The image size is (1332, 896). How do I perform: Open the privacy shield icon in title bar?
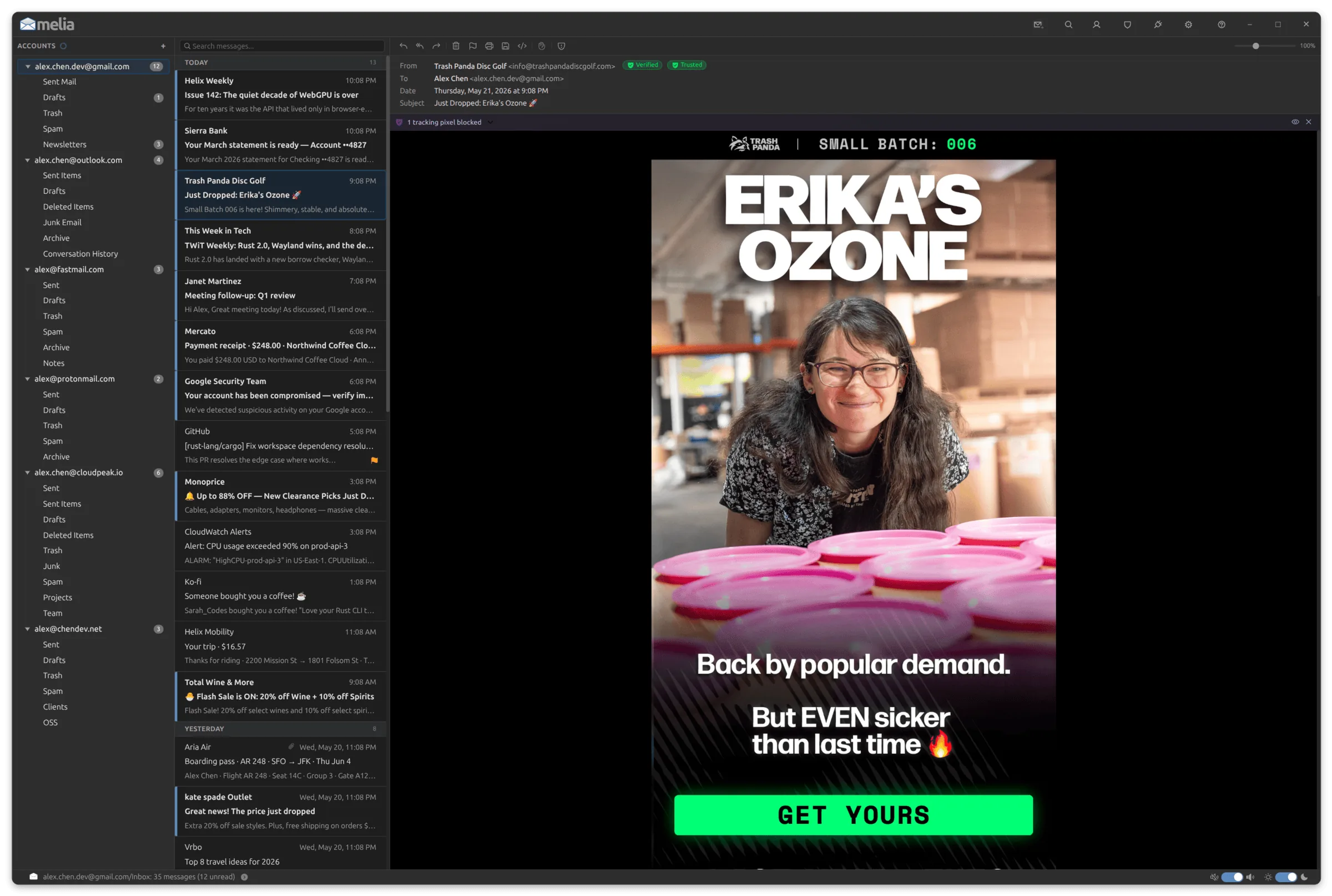coord(1127,24)
